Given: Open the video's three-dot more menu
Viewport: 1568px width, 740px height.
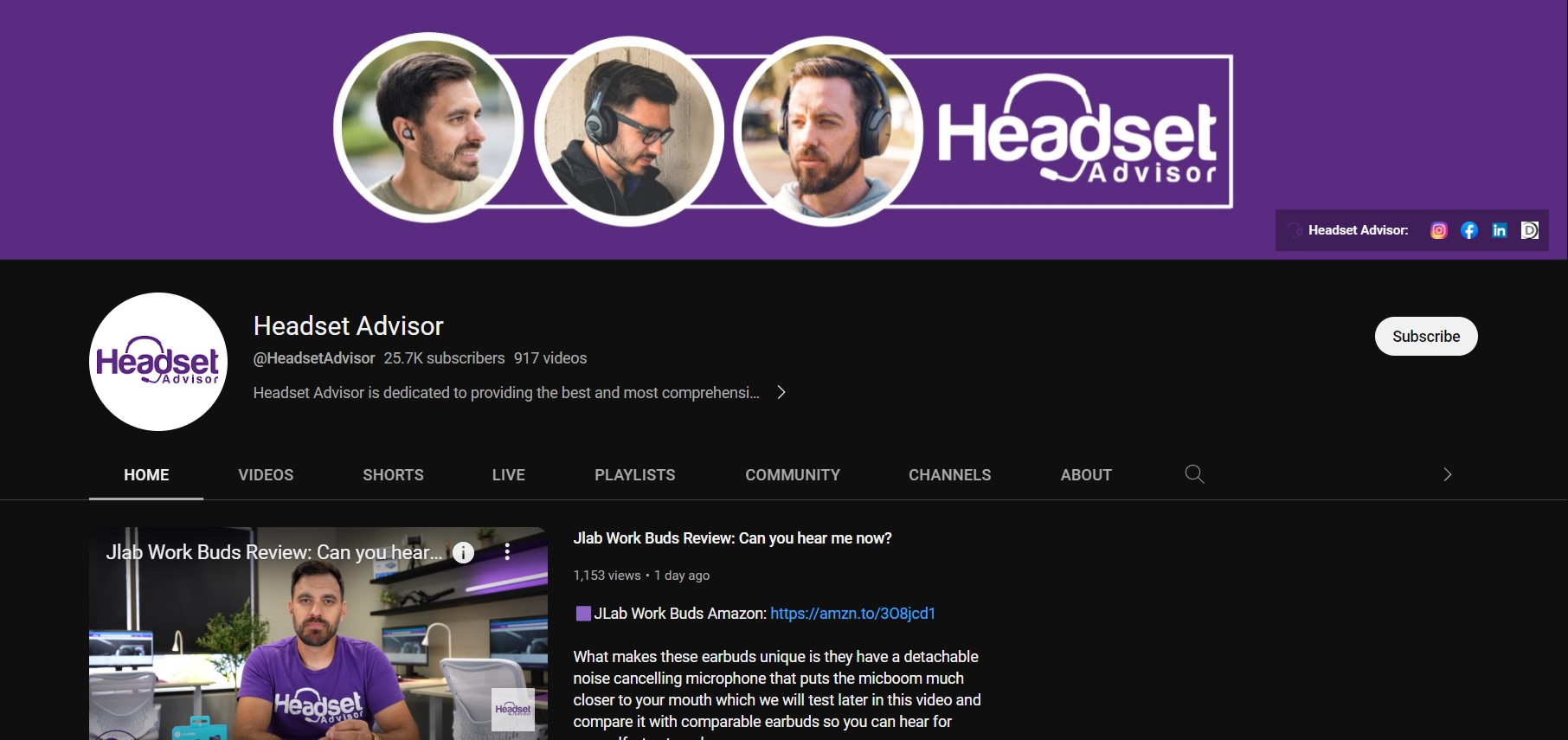Looking at the screenshot, I should point(507,552).
